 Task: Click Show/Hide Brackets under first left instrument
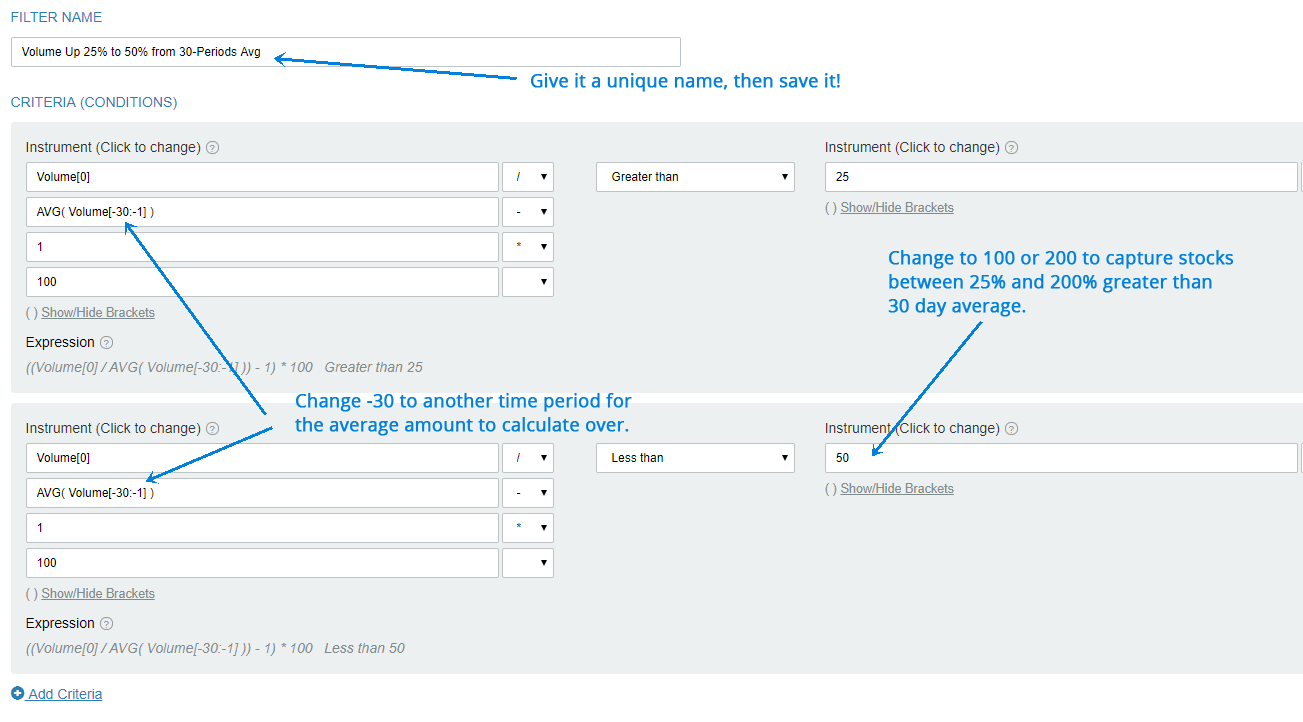click(98, 312)
